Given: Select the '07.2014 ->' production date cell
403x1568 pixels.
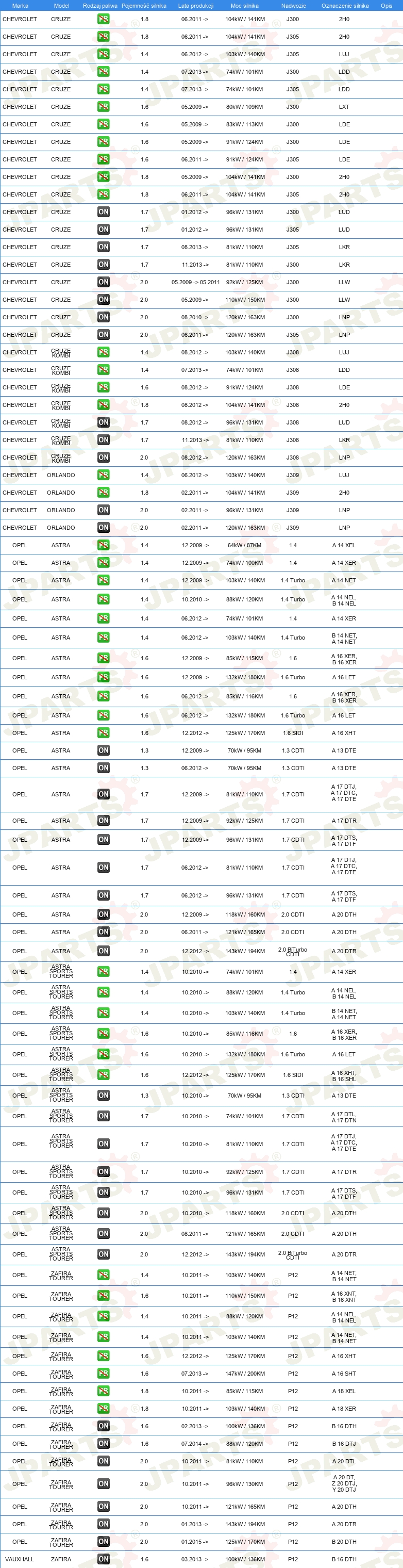Looking at the screenshot, I should click(195, 1443).
